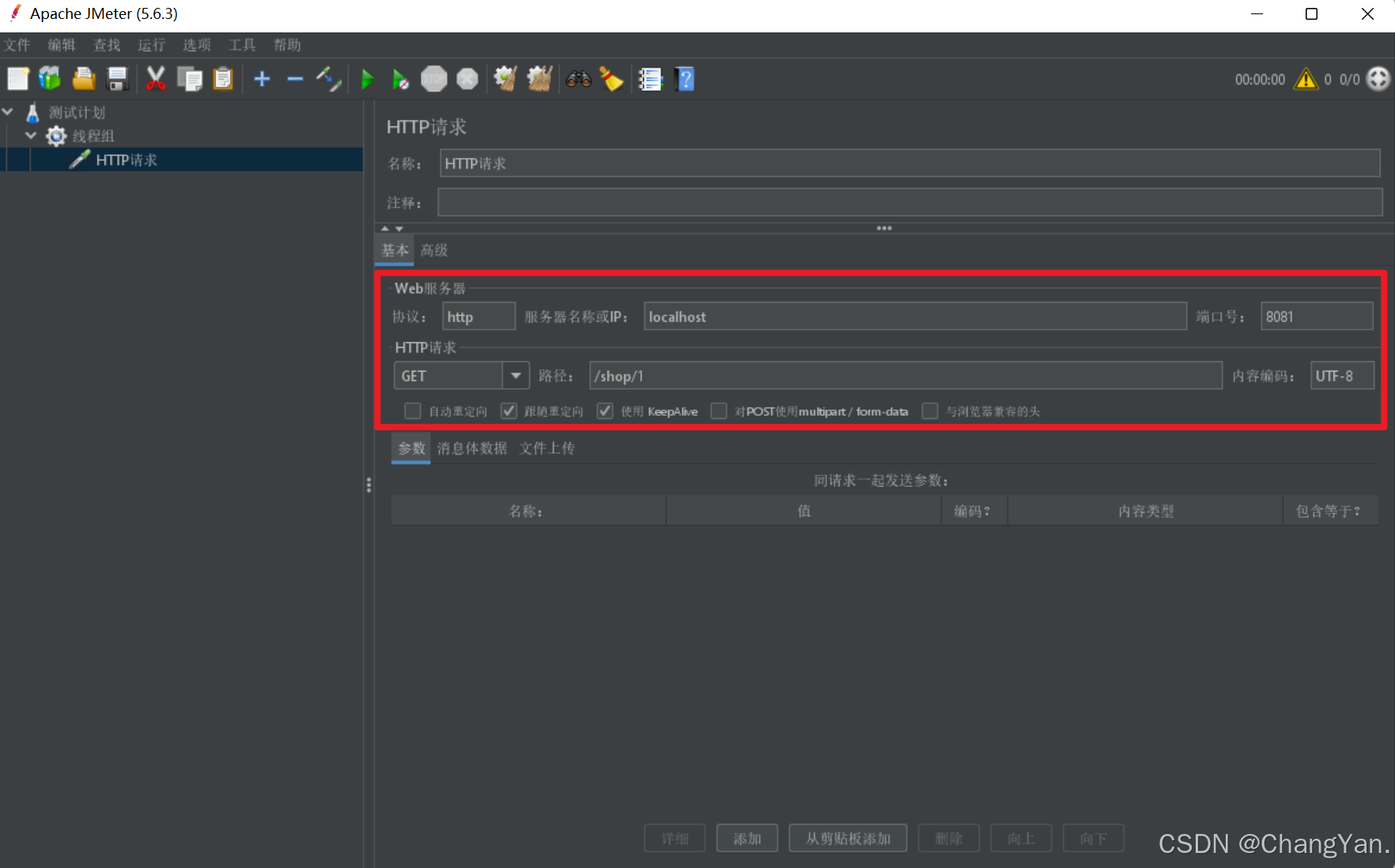Click the Help question mark icon
The image size is (1395, 868).
point(686,79)
